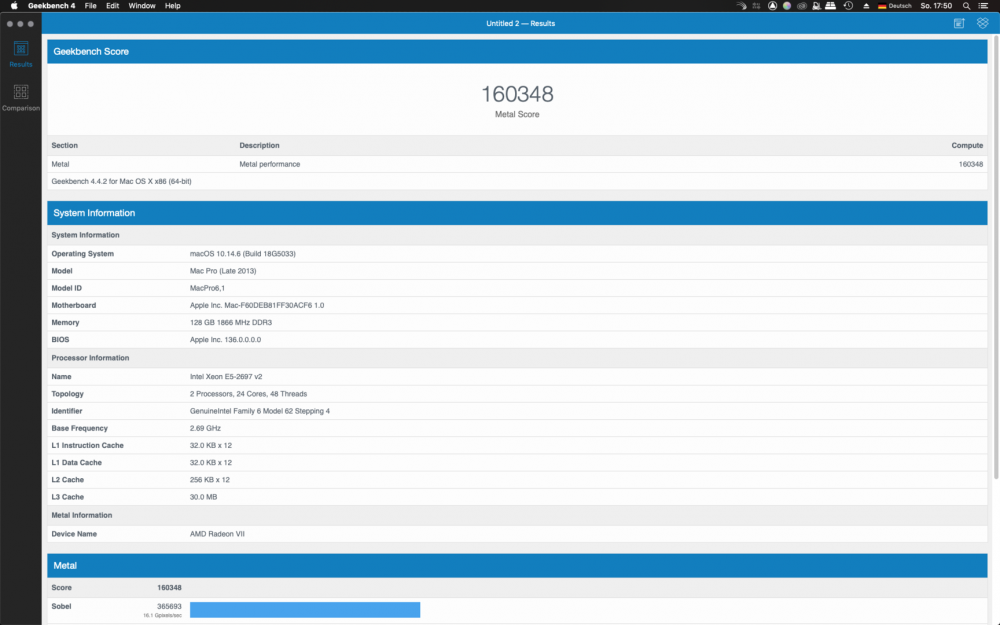
Task: Click the Metal section Score value 160348
Action: tap(169, 588)
